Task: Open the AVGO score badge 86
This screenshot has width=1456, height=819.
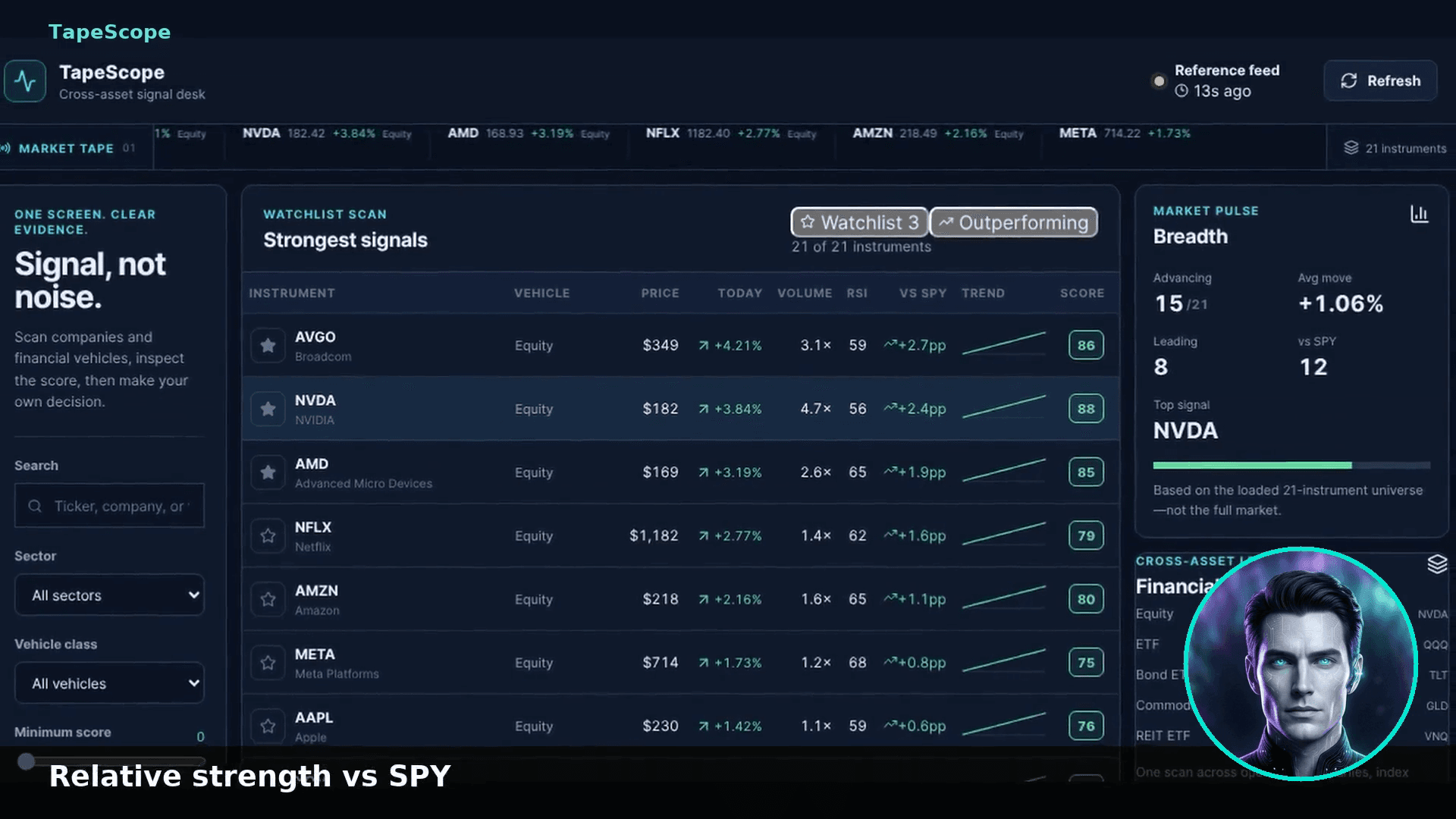Action: 1086,345
